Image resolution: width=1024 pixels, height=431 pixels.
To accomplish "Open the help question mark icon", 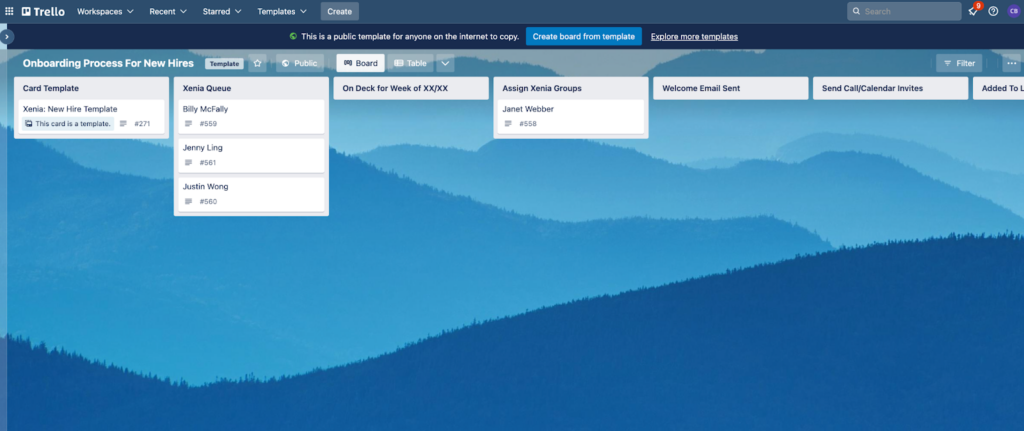I will coord(993,11).
